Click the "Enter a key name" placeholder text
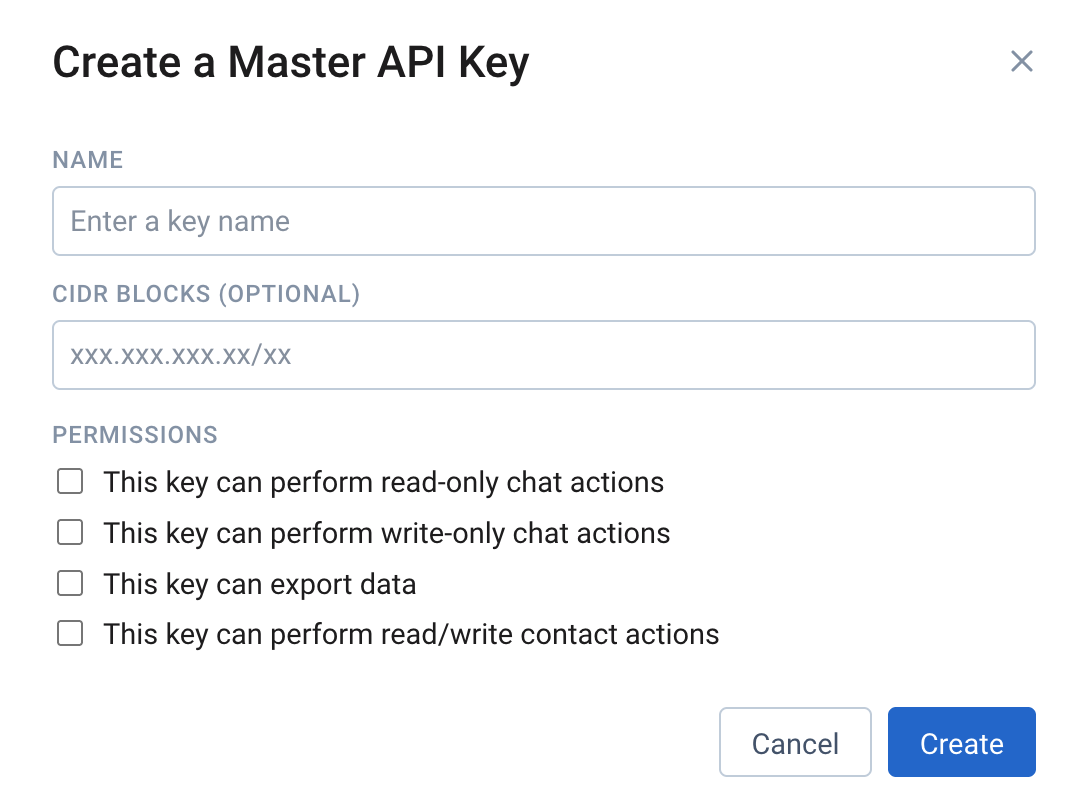Screen dimensions: 1084x812 tap(180, 222)
